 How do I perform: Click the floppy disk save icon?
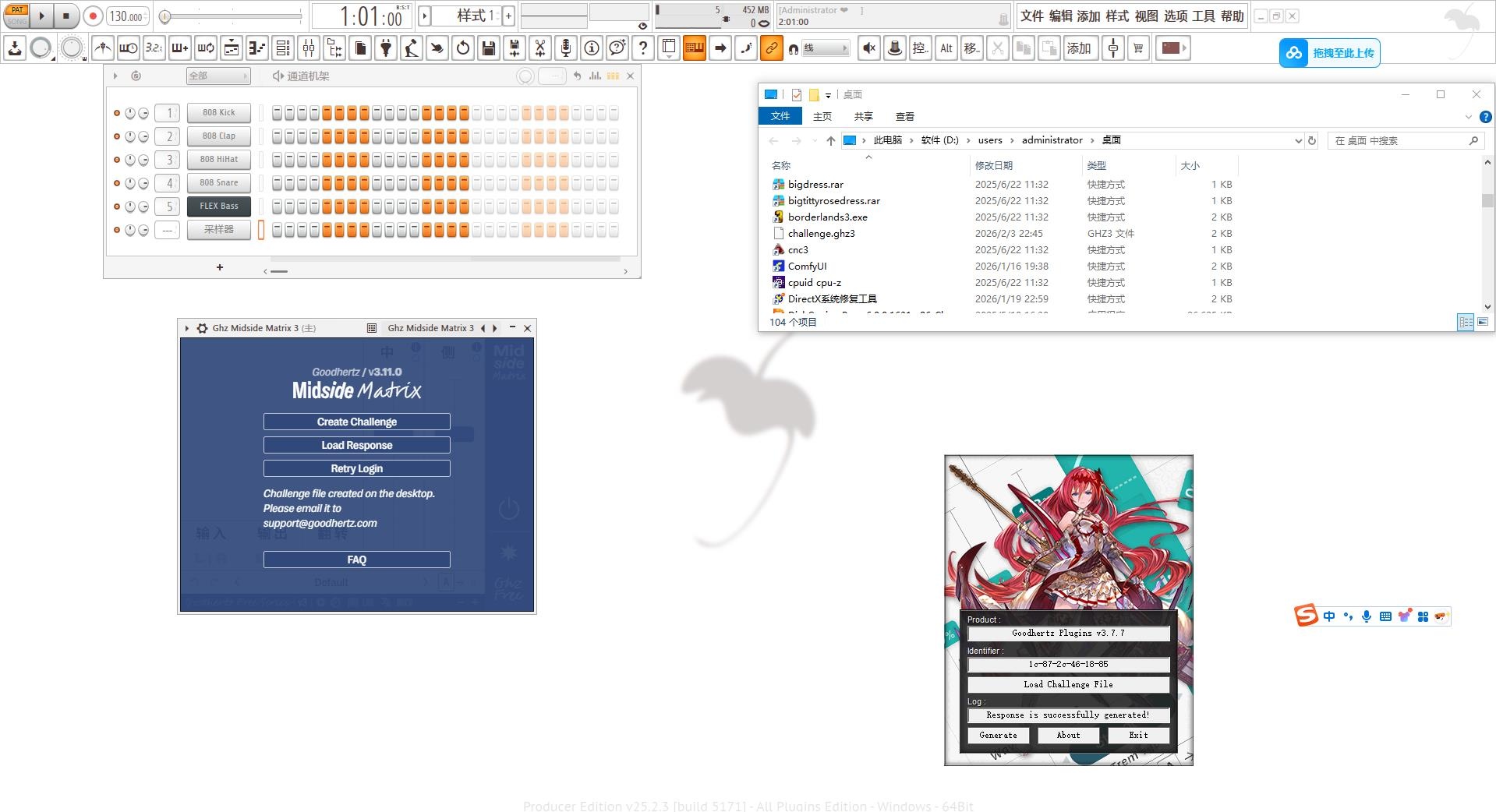point(489,48)
